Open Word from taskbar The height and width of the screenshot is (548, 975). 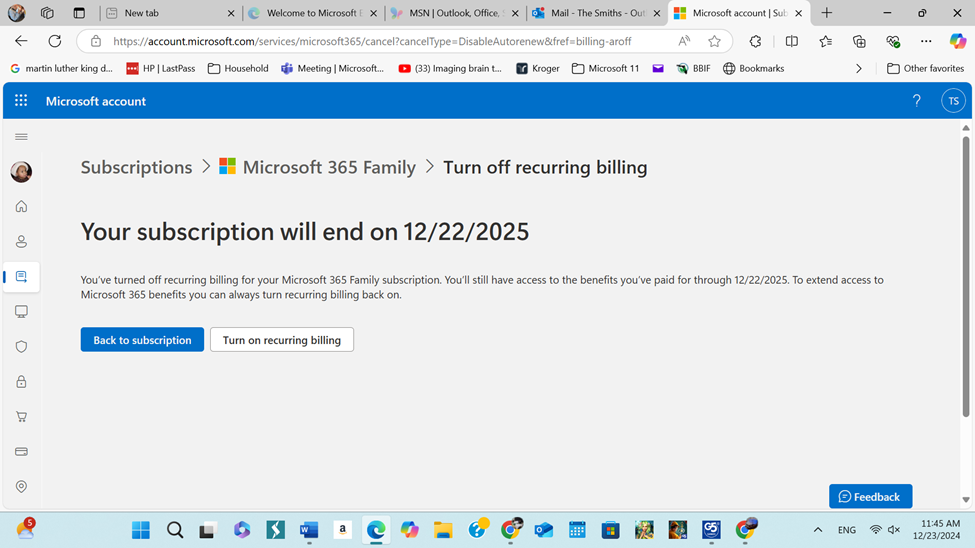(x=308, y=530)
